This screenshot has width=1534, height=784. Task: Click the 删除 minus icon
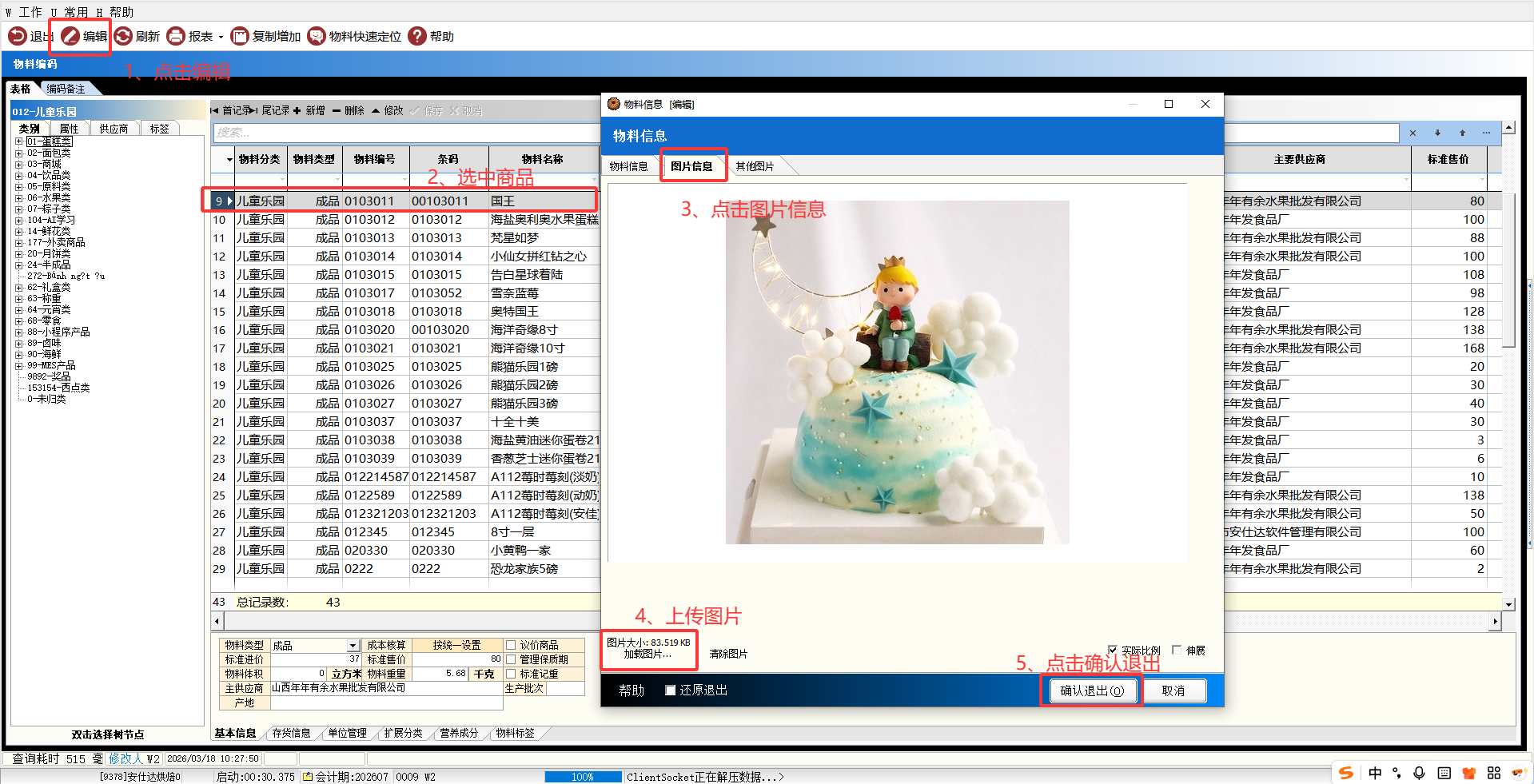(x=337, y=110)
